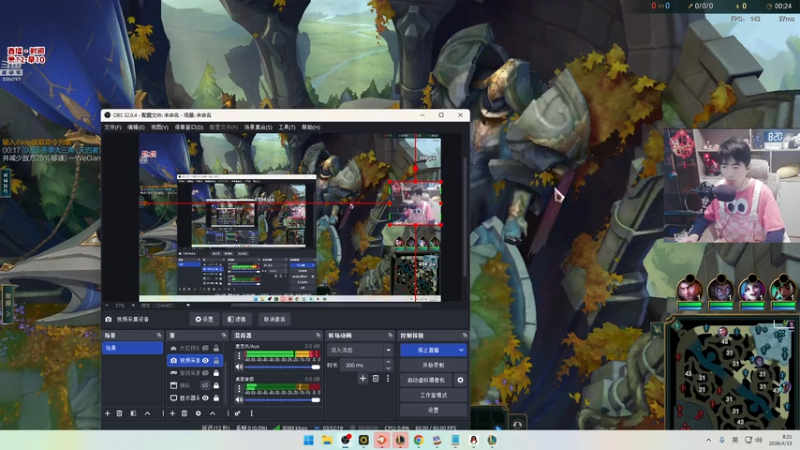Unlock the 大区段位 source
Screen dimensions: 800x450
click(216, 348)
